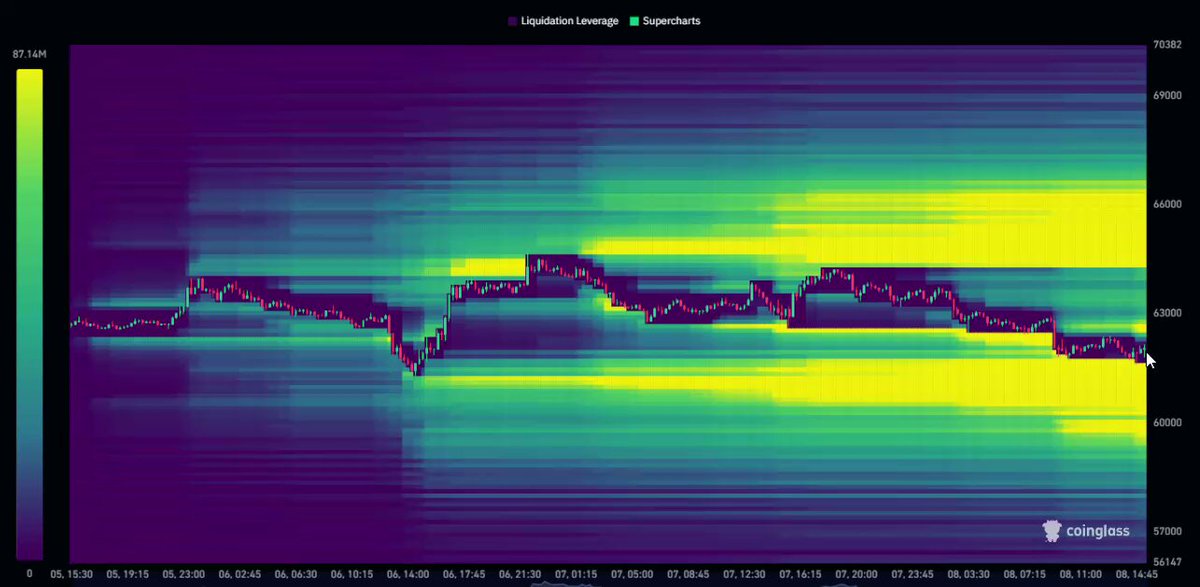This screenshot has height=587, width=1200.
Task: Click the "06, 10:15" time label
Action: coord(353,575)
